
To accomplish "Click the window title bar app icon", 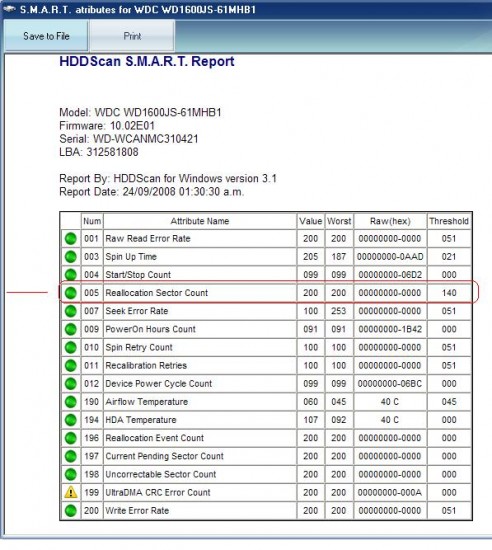I will click(x=9, y=9).
